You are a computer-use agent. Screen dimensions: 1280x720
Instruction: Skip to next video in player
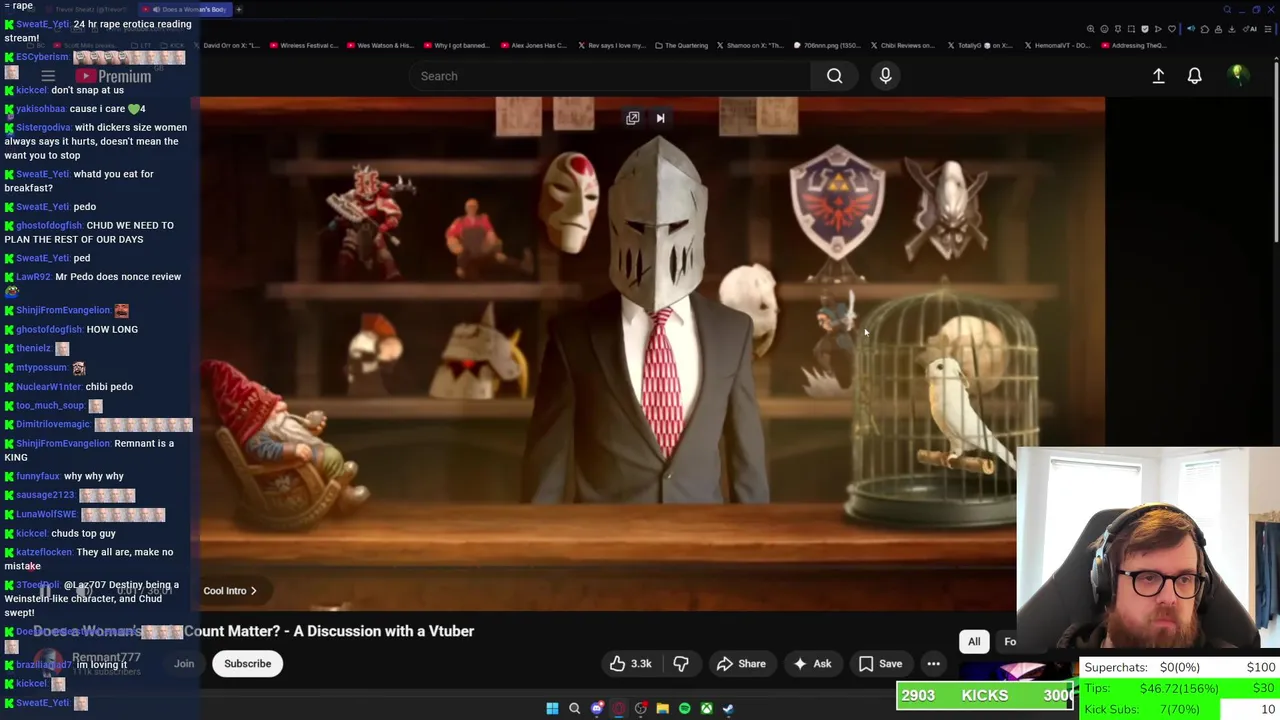[660, 118]
